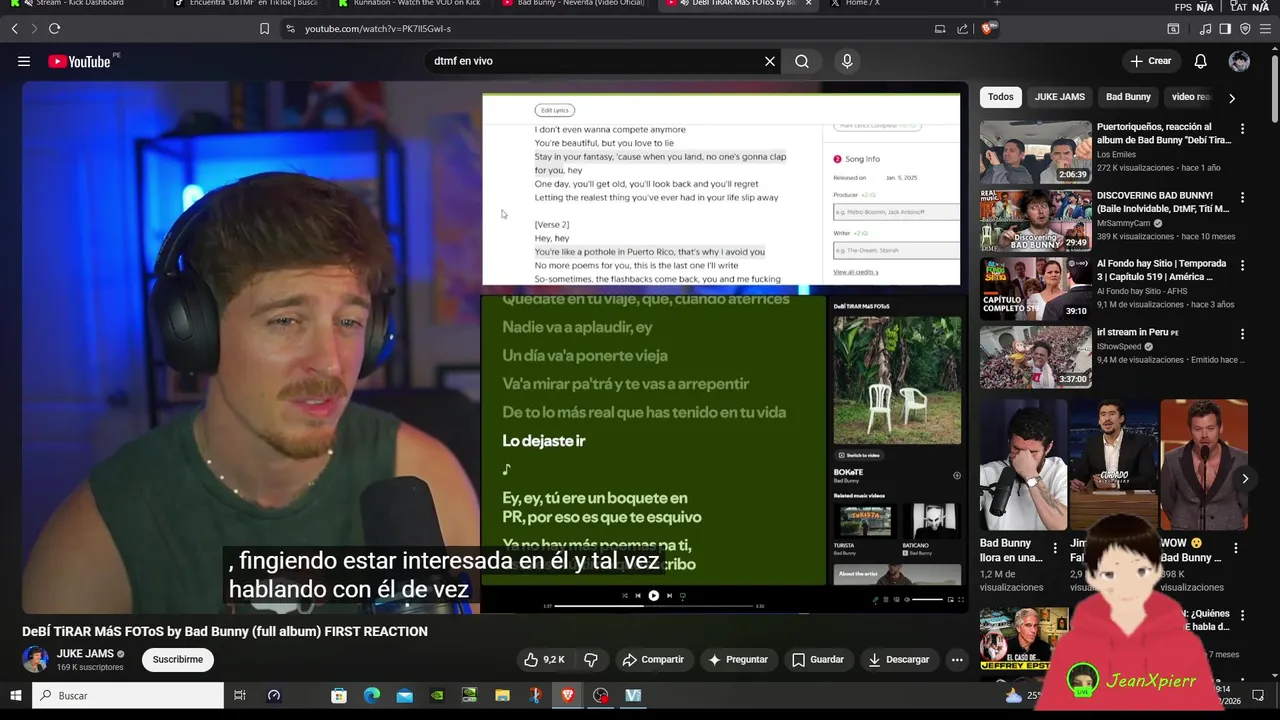Image resolution: width=1280 pixels, height=720 pixels.
Task: Reload the page in the browser
Action: click(55, 29)
